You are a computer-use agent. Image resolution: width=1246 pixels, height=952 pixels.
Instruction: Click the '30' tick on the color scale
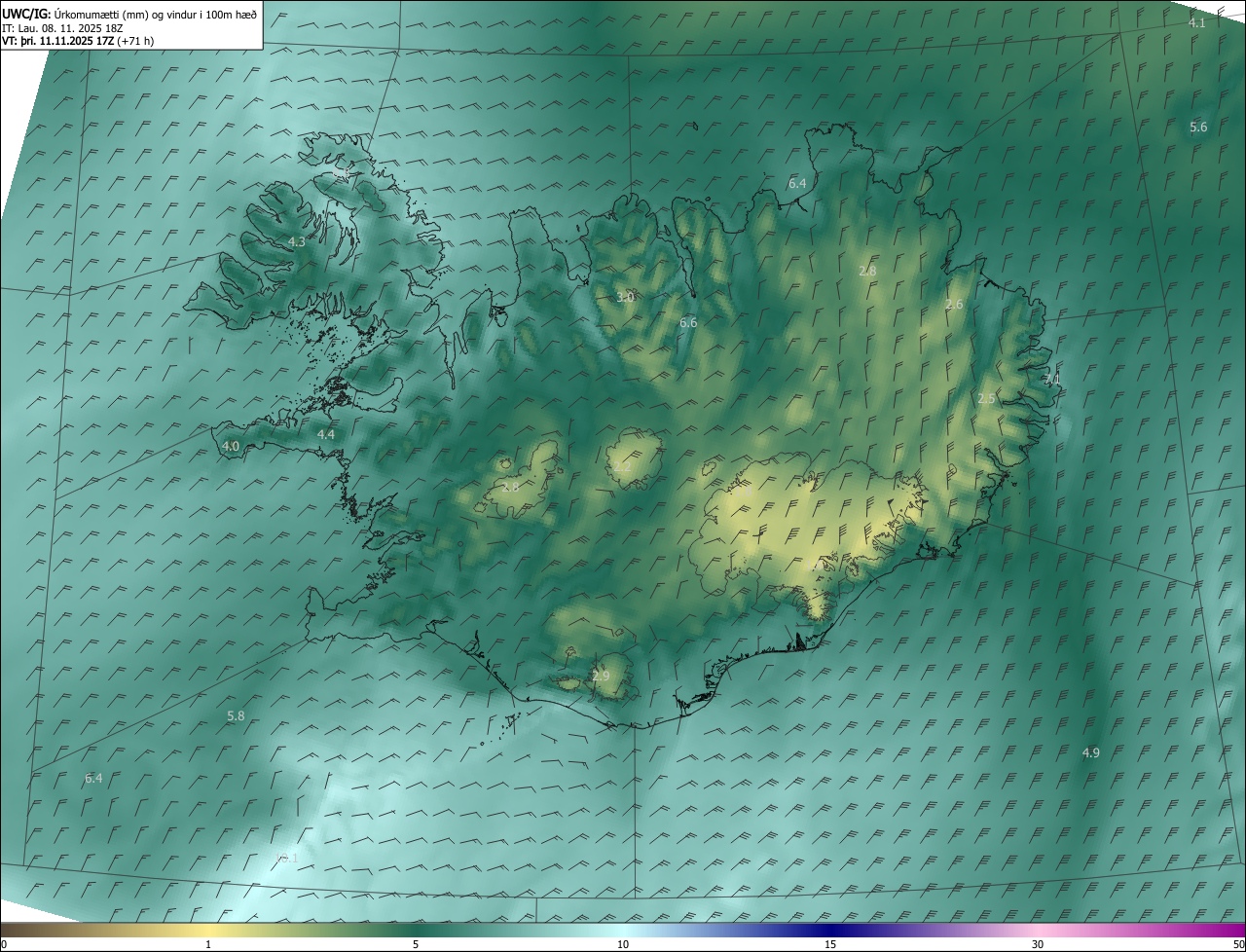[x=1038, y=944]
